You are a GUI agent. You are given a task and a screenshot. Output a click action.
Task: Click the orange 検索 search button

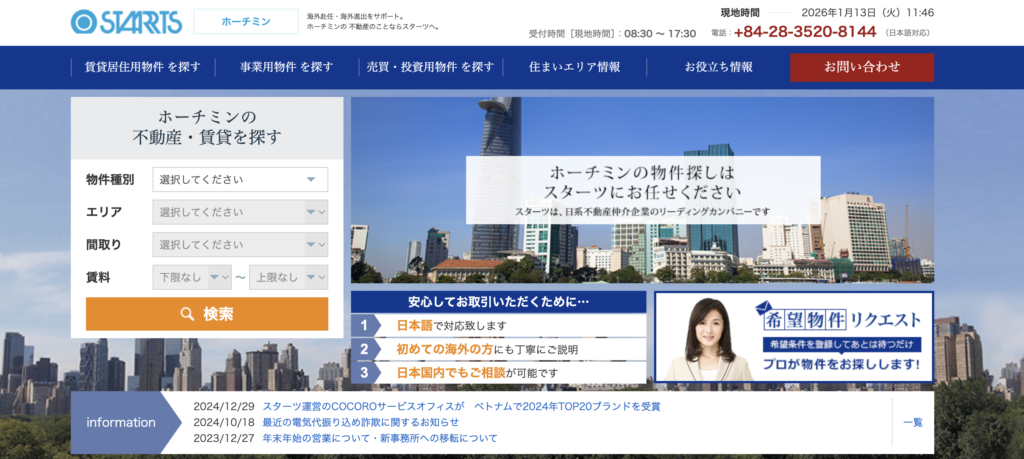[207, 314]
